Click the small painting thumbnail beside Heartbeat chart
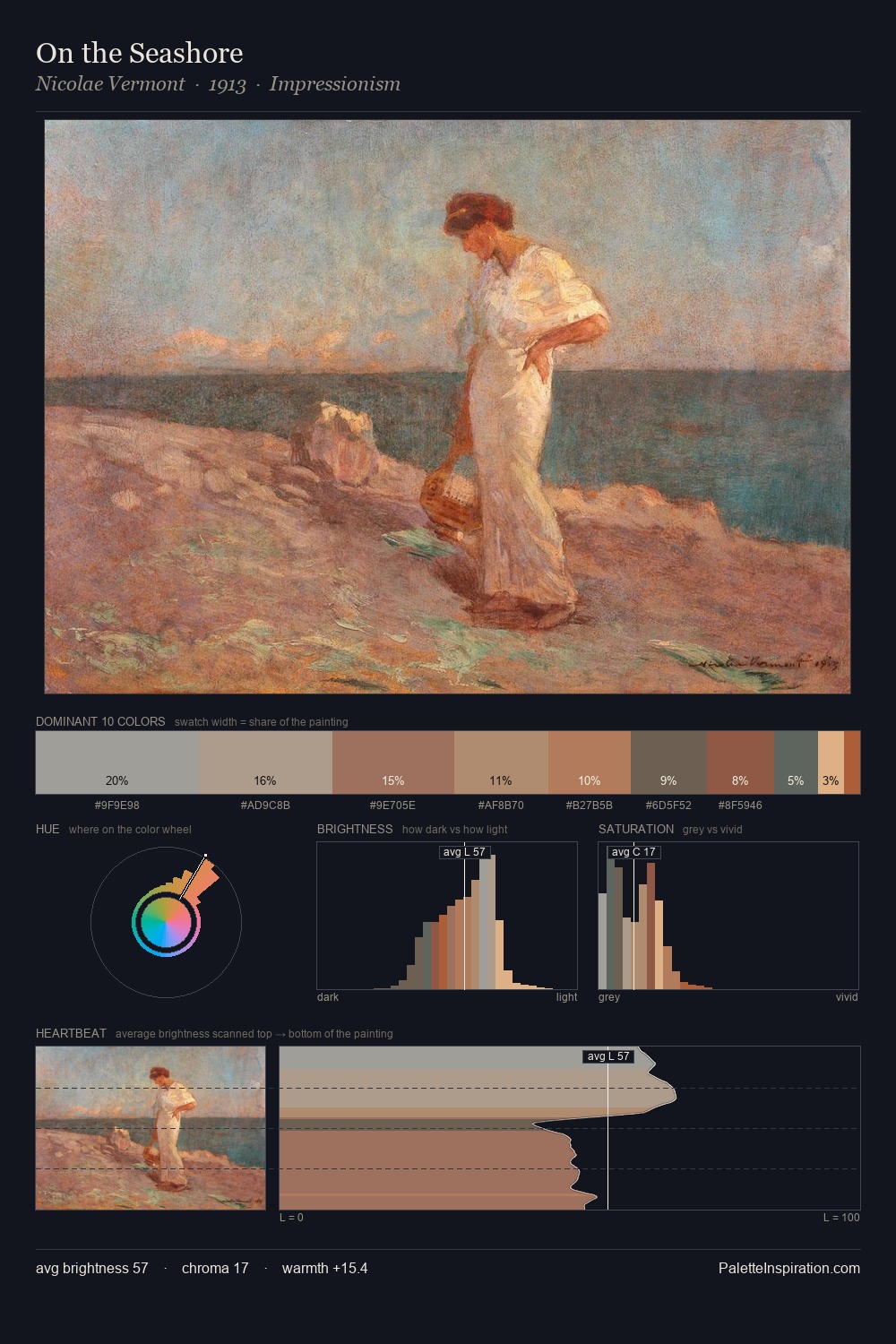The width and height of the screenshot is (896, 1344). click(x=151, y=1128)
